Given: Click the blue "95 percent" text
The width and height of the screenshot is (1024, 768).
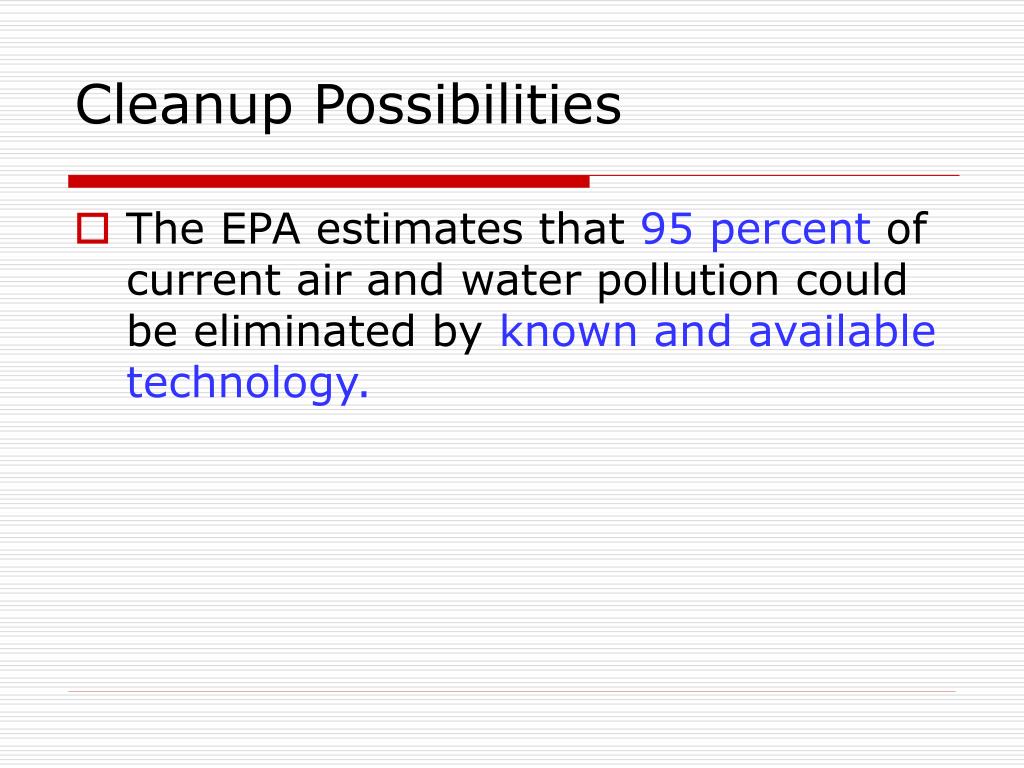Looking at the screenshot, I should tap(756, 229).
